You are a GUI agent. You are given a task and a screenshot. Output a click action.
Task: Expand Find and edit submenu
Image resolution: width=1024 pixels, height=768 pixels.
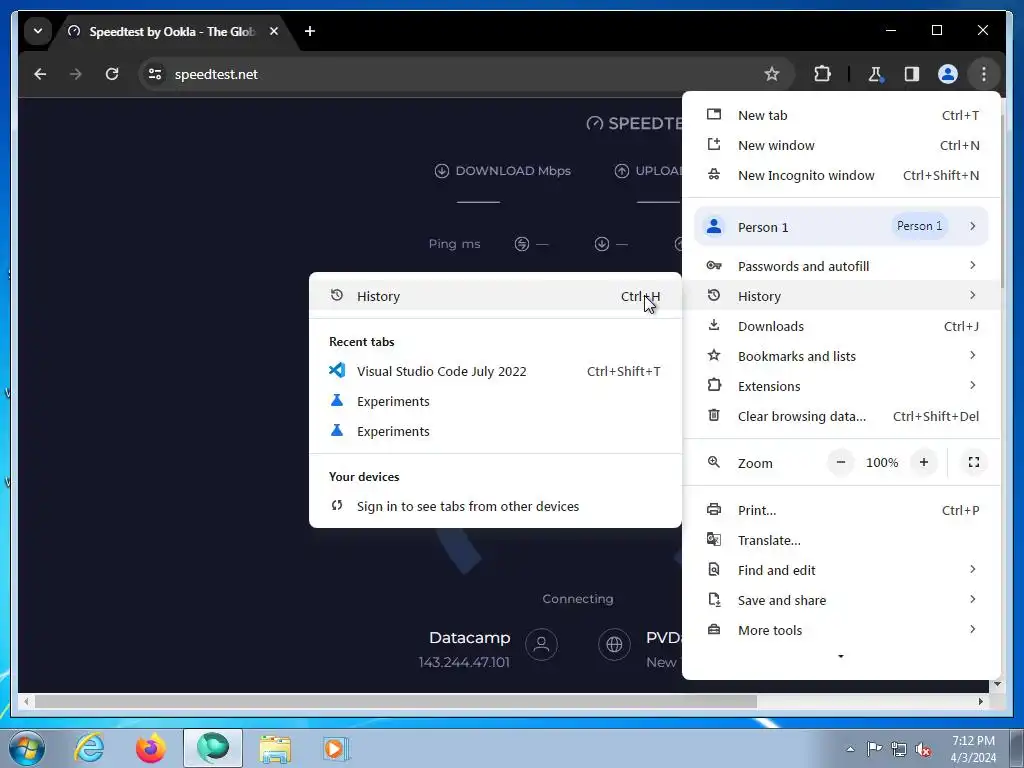pos(841,570)
